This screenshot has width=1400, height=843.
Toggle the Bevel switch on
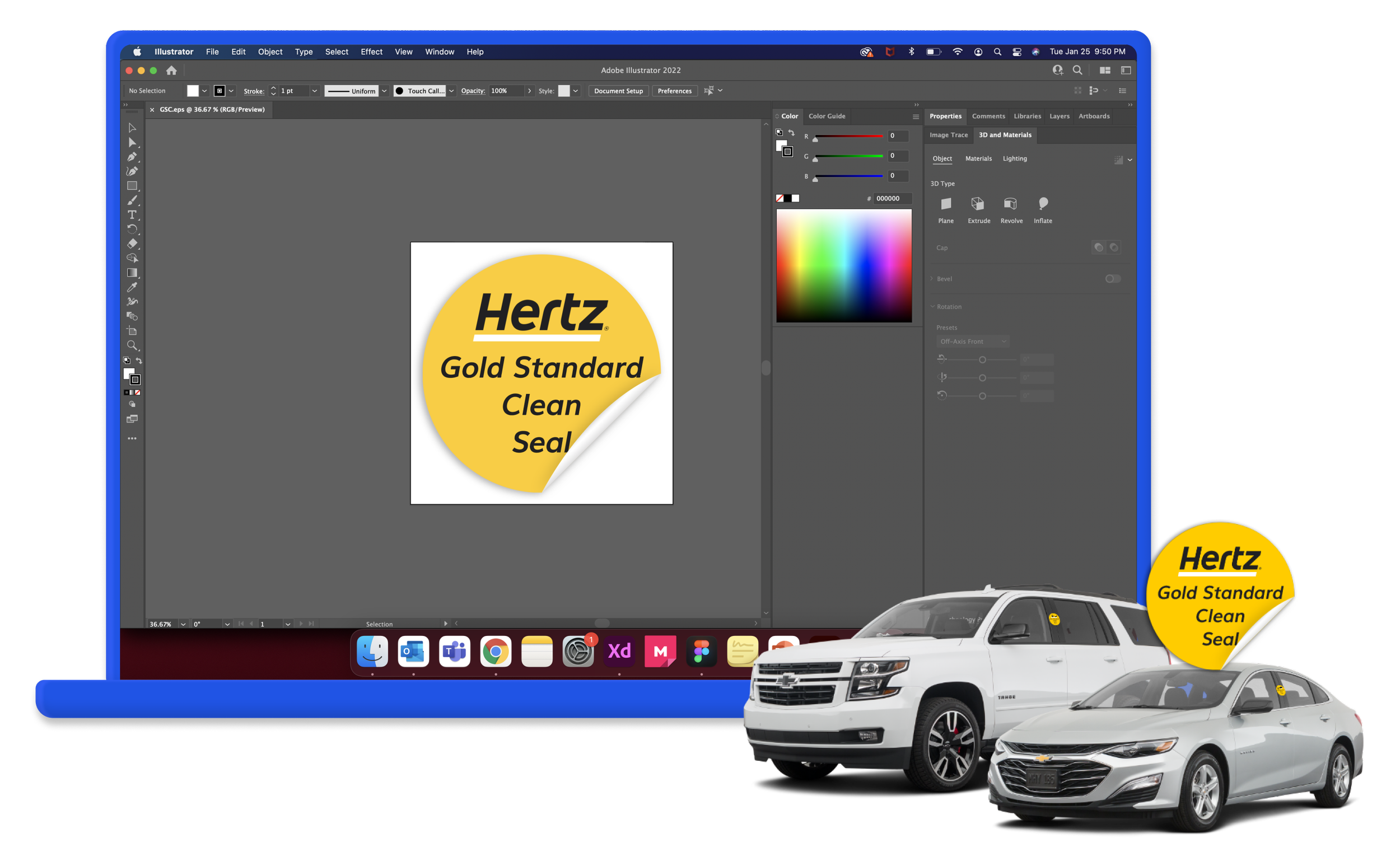click(1113, 278)
